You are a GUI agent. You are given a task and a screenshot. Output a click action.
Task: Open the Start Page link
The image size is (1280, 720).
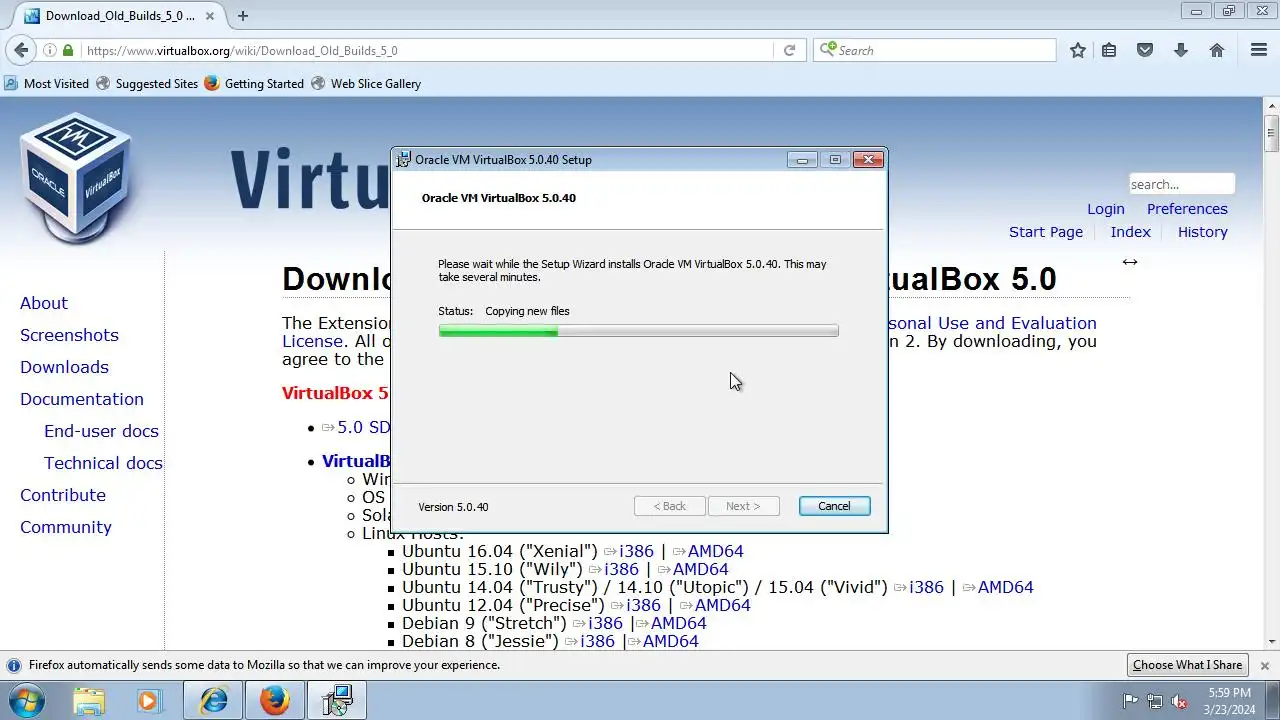coord(1046,232)
